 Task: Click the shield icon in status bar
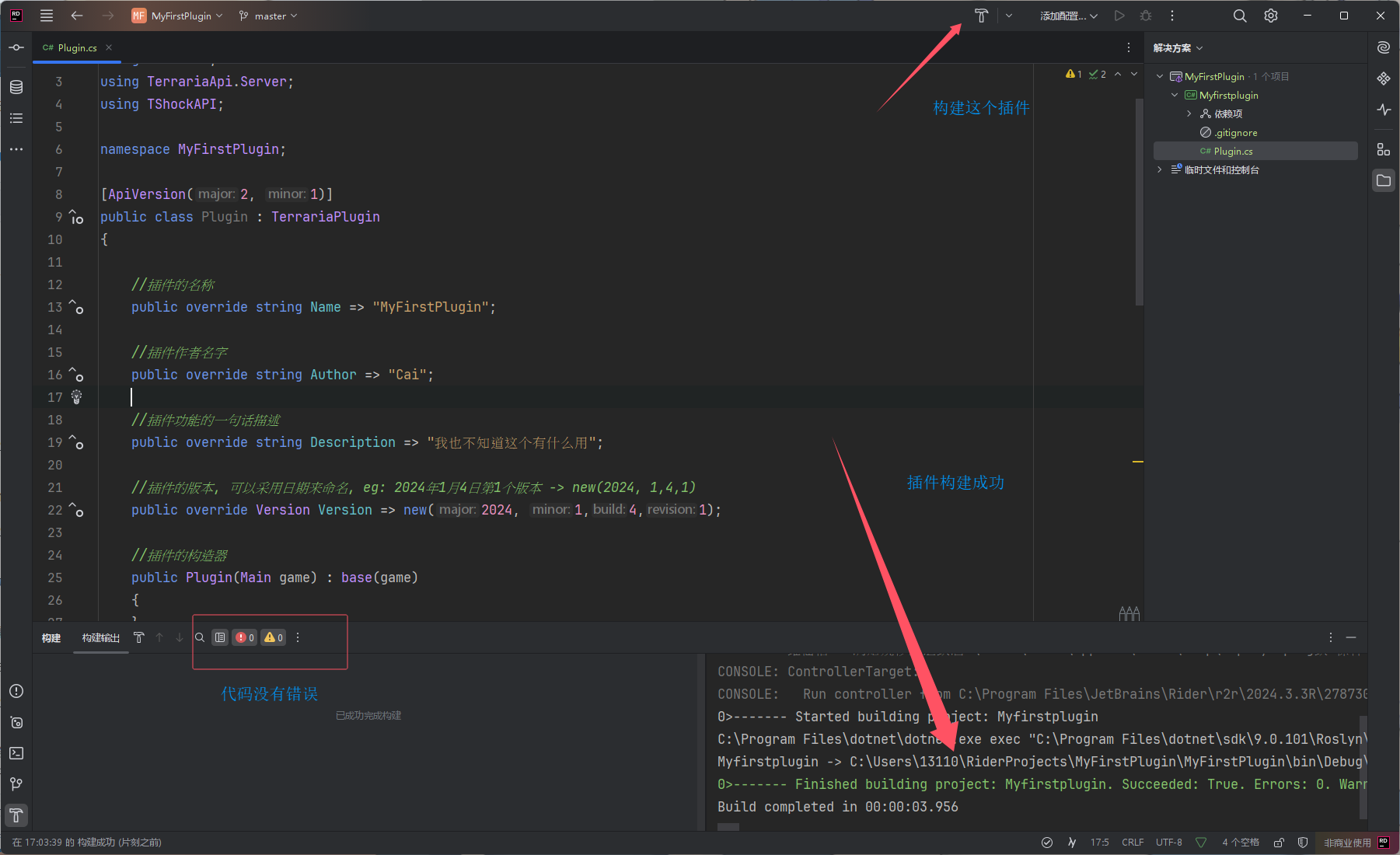tap(1303, 843)
